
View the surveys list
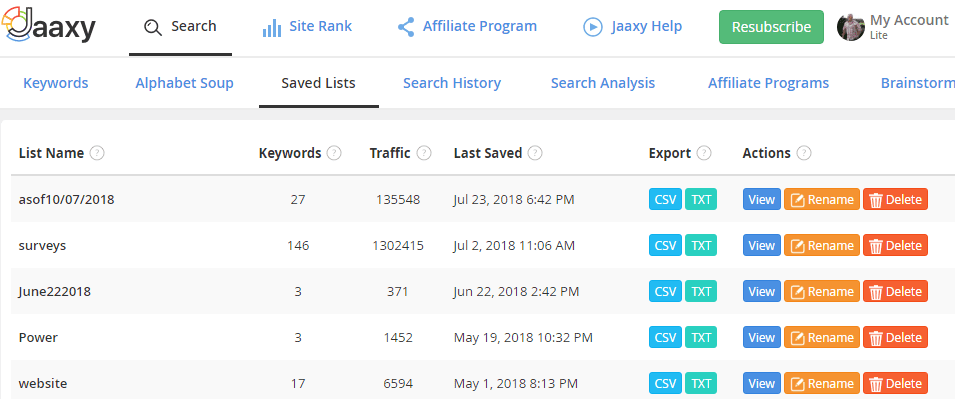tap(761, 245)
